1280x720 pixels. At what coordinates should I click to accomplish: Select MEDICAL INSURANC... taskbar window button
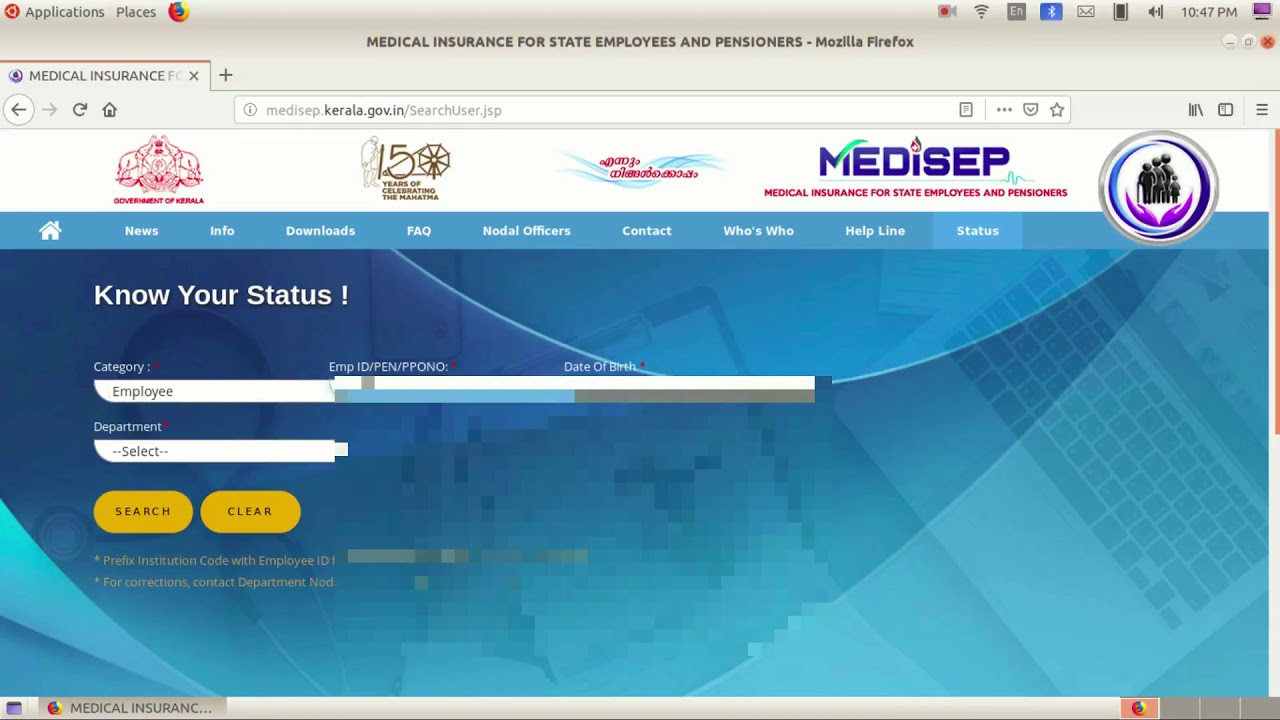pyautogui.click(x=130, y=708)
